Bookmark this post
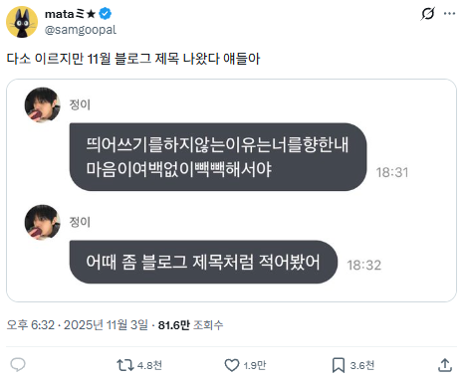This screenshot has width=466, height=381. (338, 365)
